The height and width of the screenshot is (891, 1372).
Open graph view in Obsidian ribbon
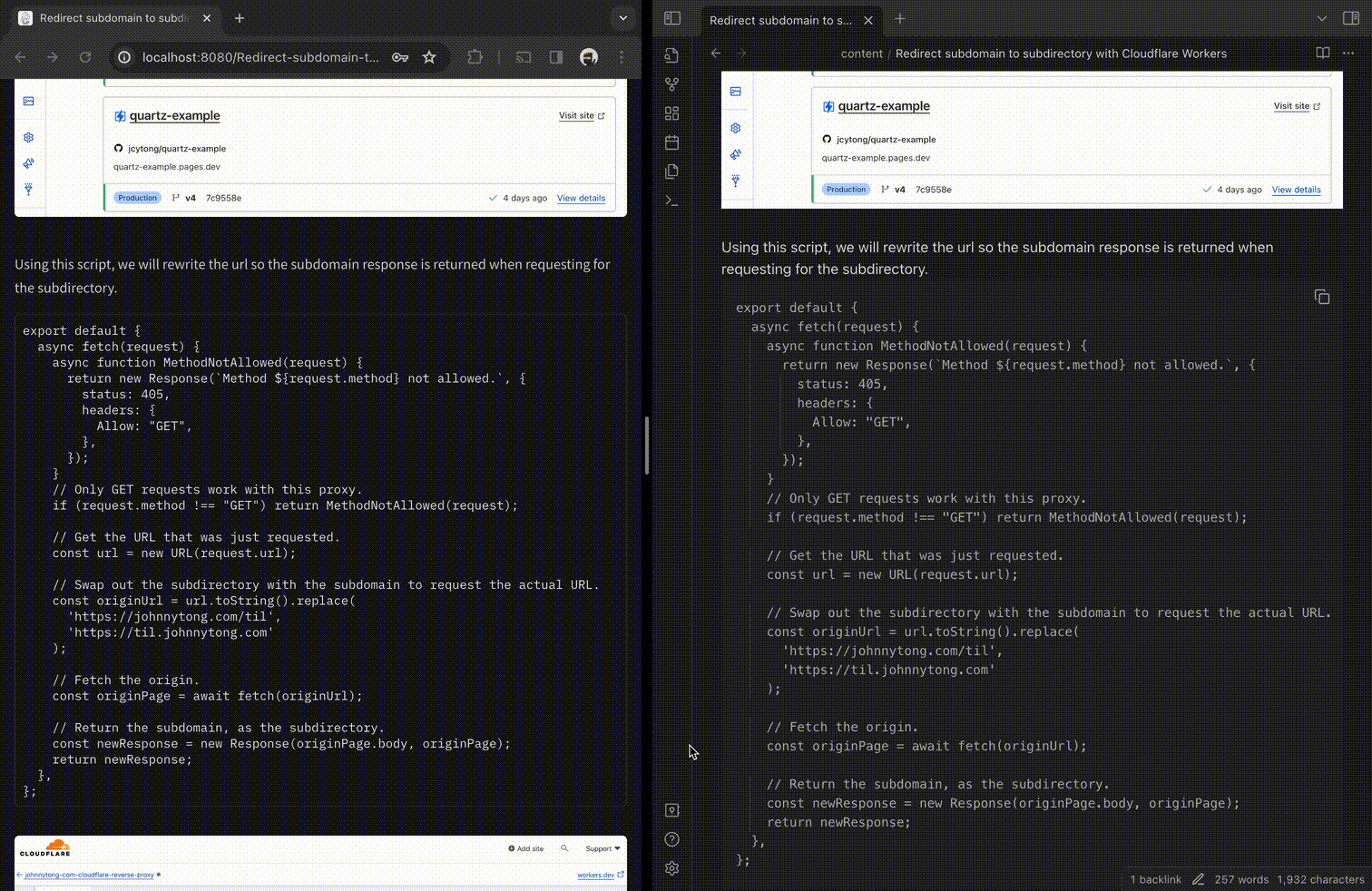coord(671,84)
